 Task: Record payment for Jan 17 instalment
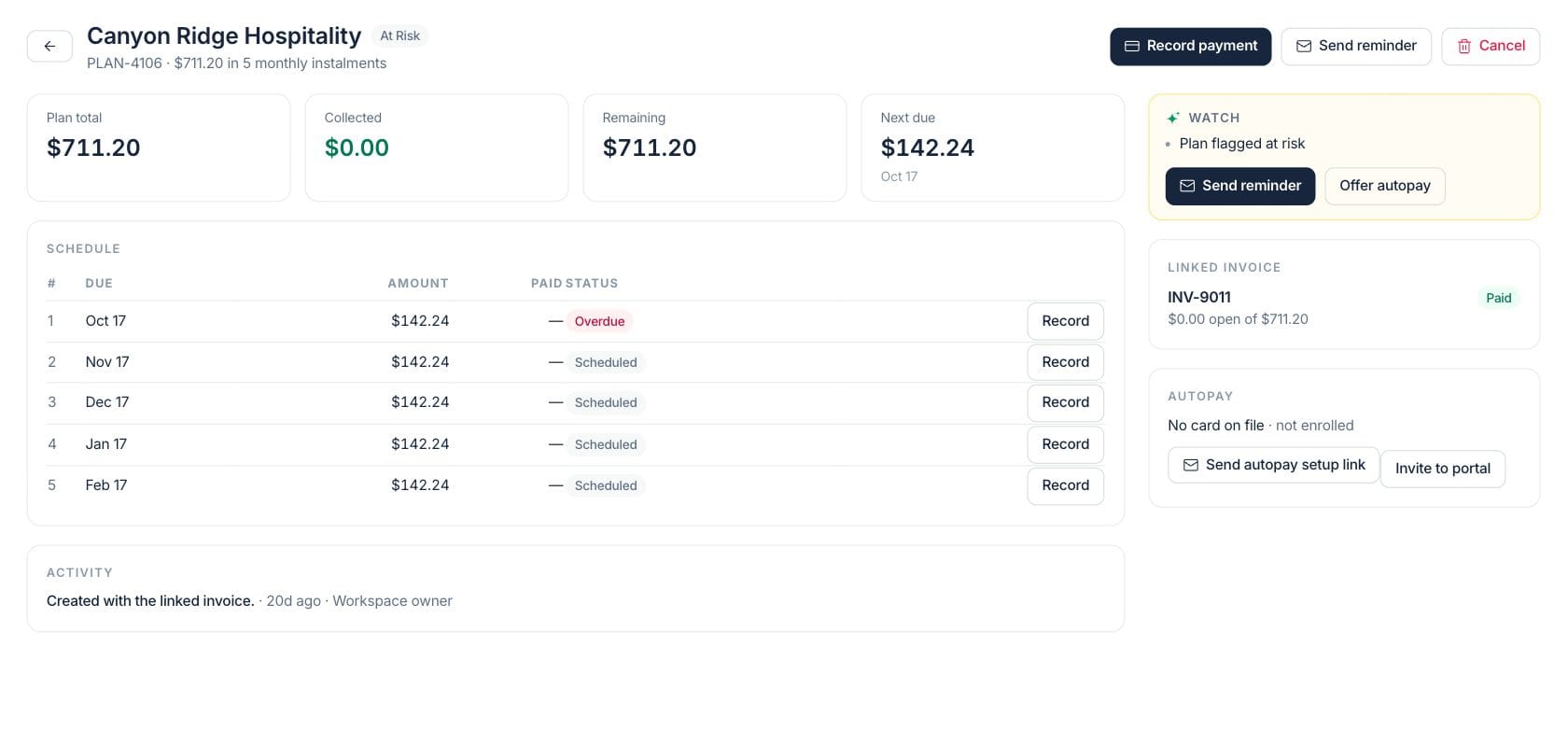[1065, 444]
